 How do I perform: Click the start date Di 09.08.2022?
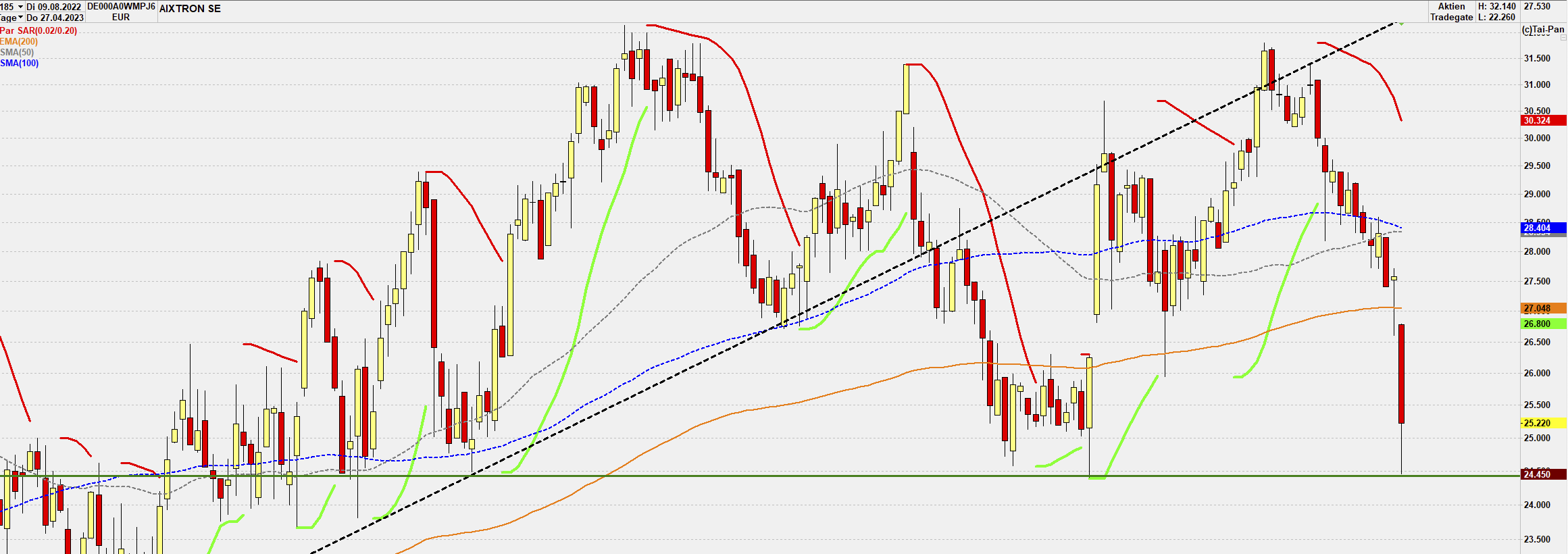54,7
